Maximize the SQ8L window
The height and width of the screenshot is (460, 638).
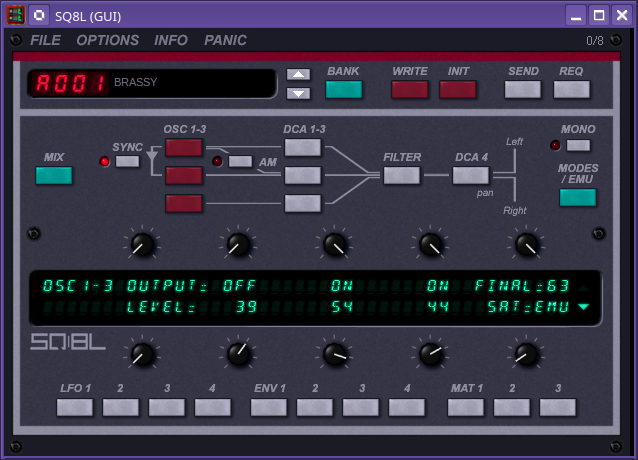[x=599, y=15]
